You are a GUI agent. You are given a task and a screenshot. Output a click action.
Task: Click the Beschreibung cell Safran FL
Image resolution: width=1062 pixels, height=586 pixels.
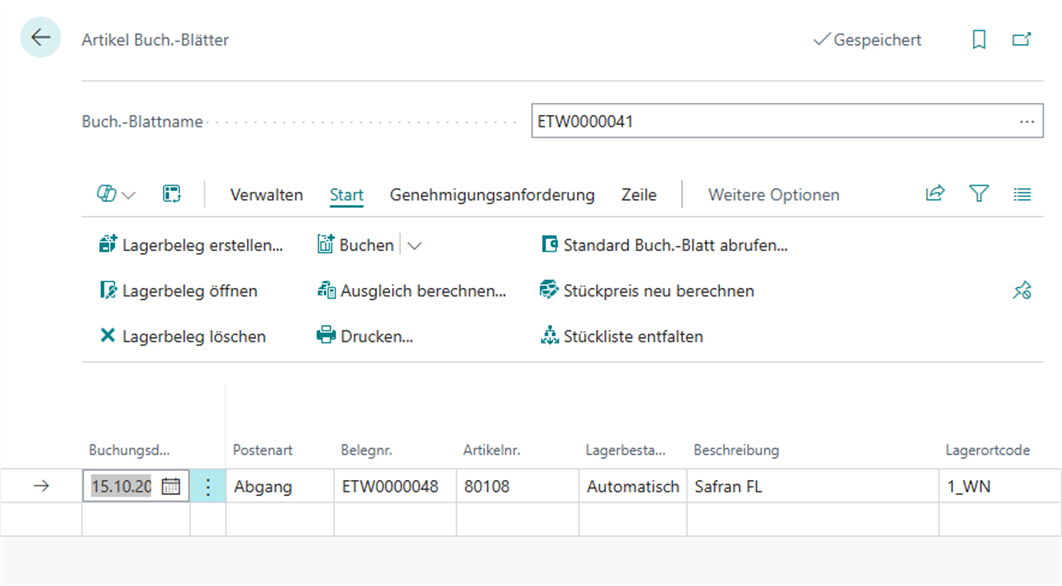[813, 486]
